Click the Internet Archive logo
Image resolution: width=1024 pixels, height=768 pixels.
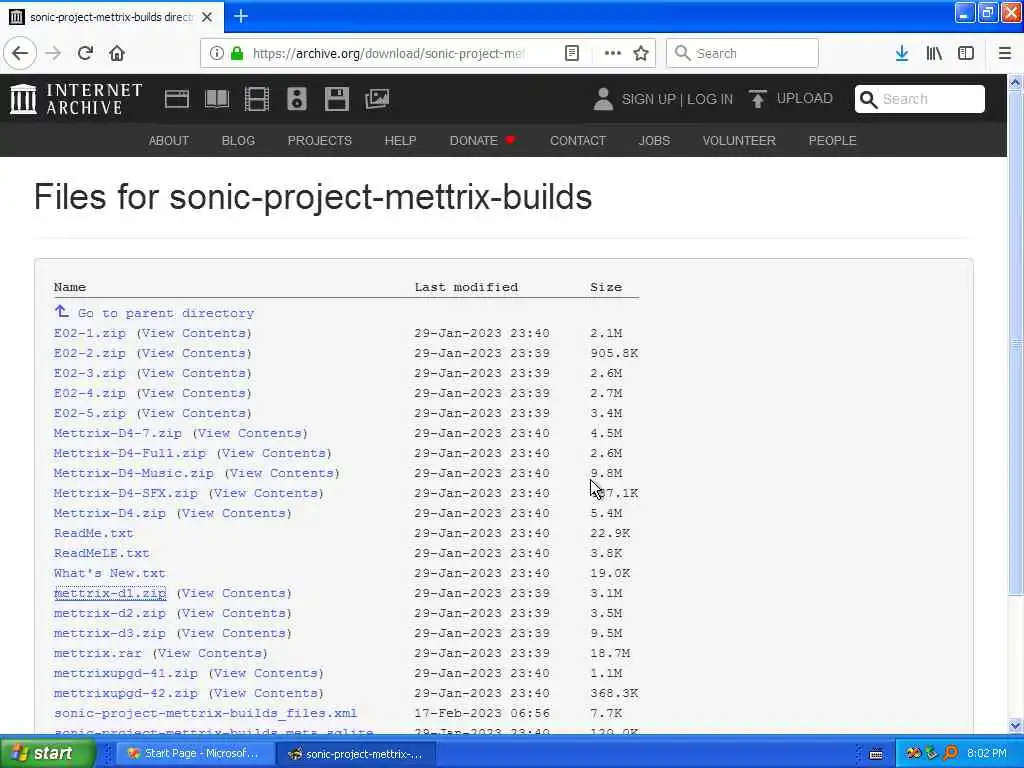76,99
